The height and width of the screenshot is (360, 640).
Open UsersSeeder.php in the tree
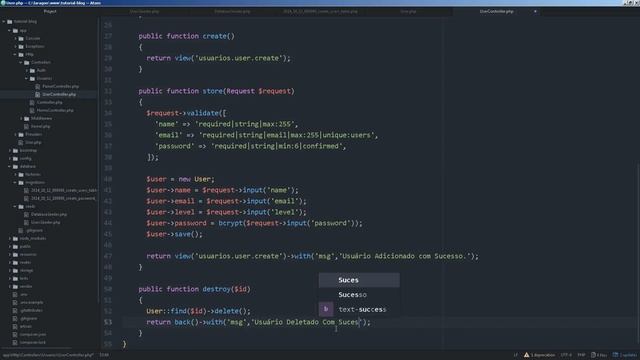pos(45,222)
